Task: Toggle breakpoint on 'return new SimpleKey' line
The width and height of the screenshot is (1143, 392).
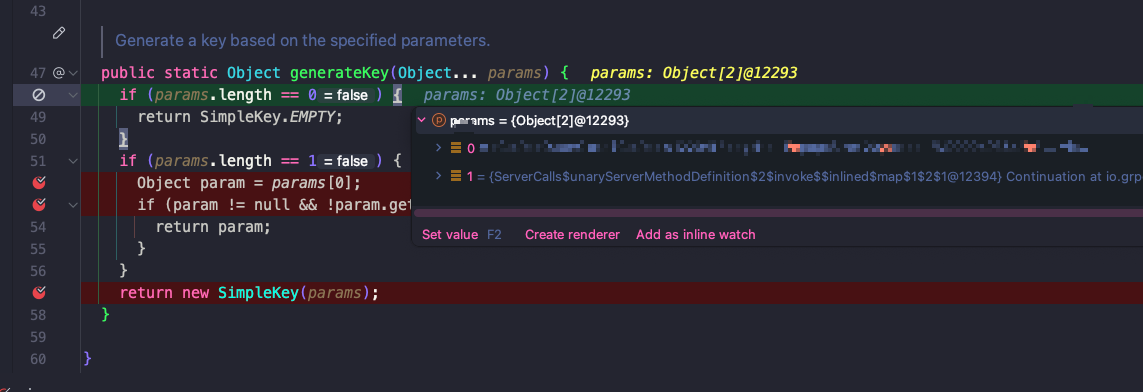Action: click(x=39, y=293)
